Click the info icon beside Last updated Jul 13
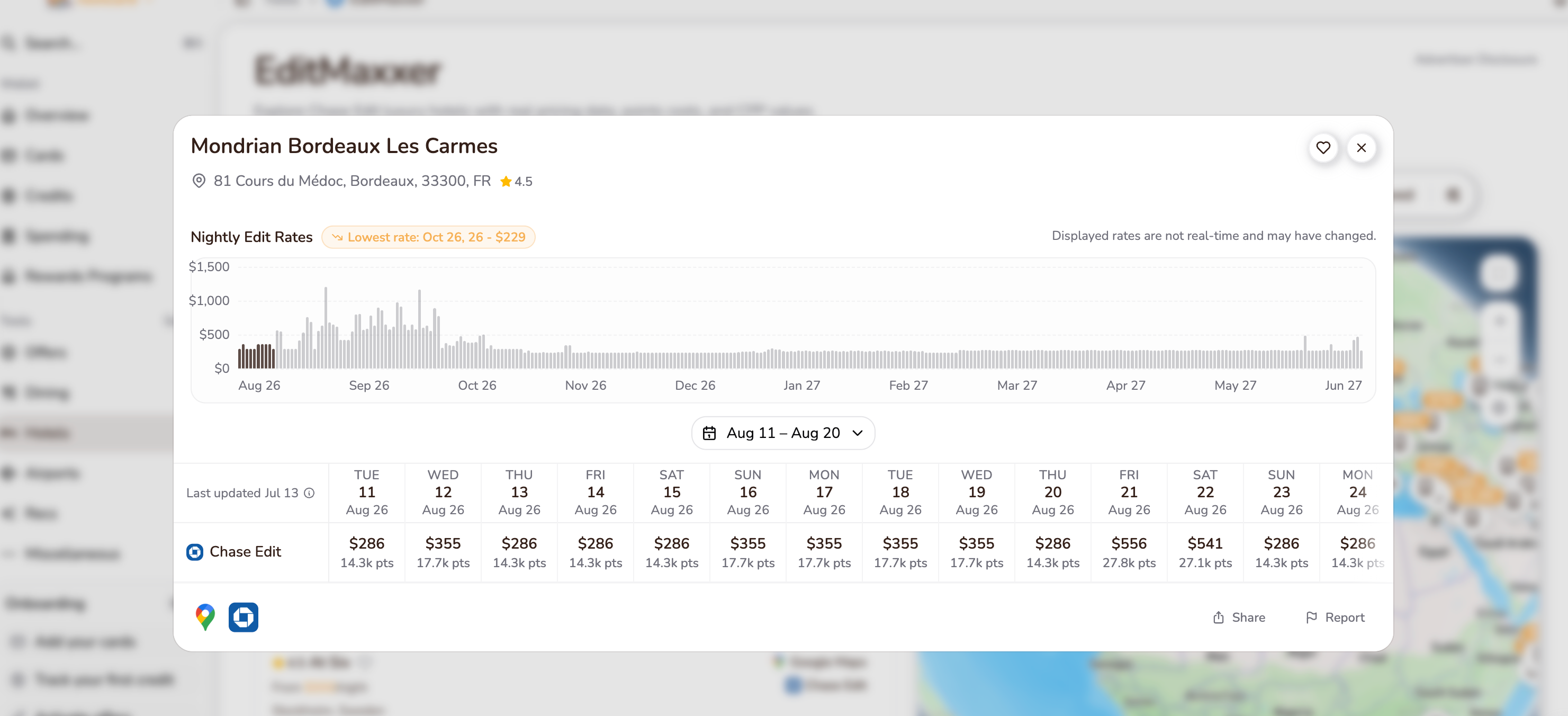Image resolution: width=1568 pixels, height=716 pixels. pos(309,493)
